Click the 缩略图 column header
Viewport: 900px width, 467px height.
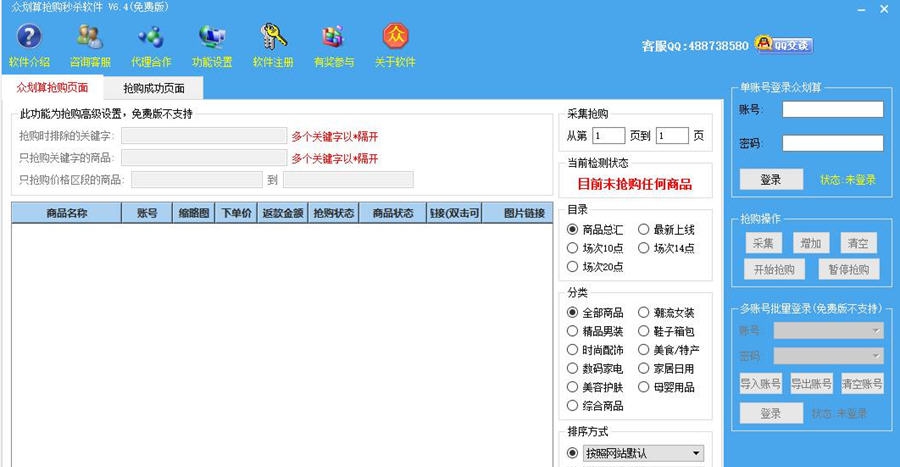coord(194,213)
